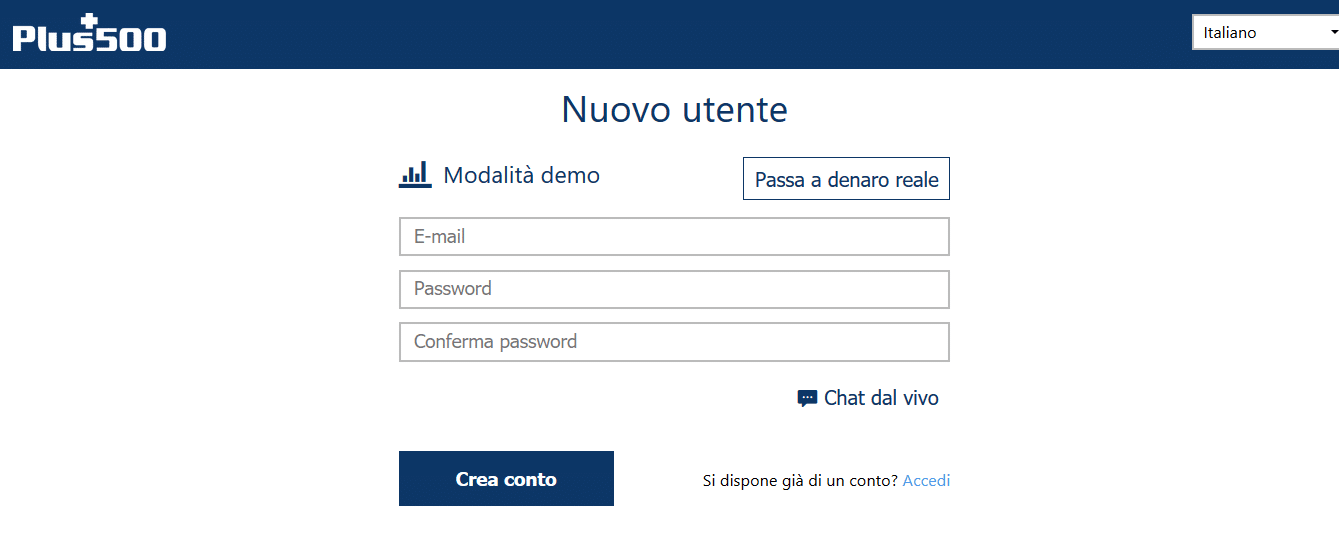Expand the language selector using its arrow
This screenshot has height=559, width=1339.
(1333, 32)
